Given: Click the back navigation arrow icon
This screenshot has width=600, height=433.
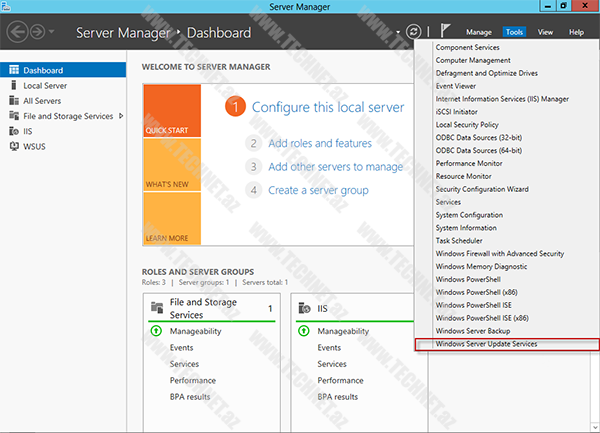Looking at the screenshot, I should coord(18,32).
